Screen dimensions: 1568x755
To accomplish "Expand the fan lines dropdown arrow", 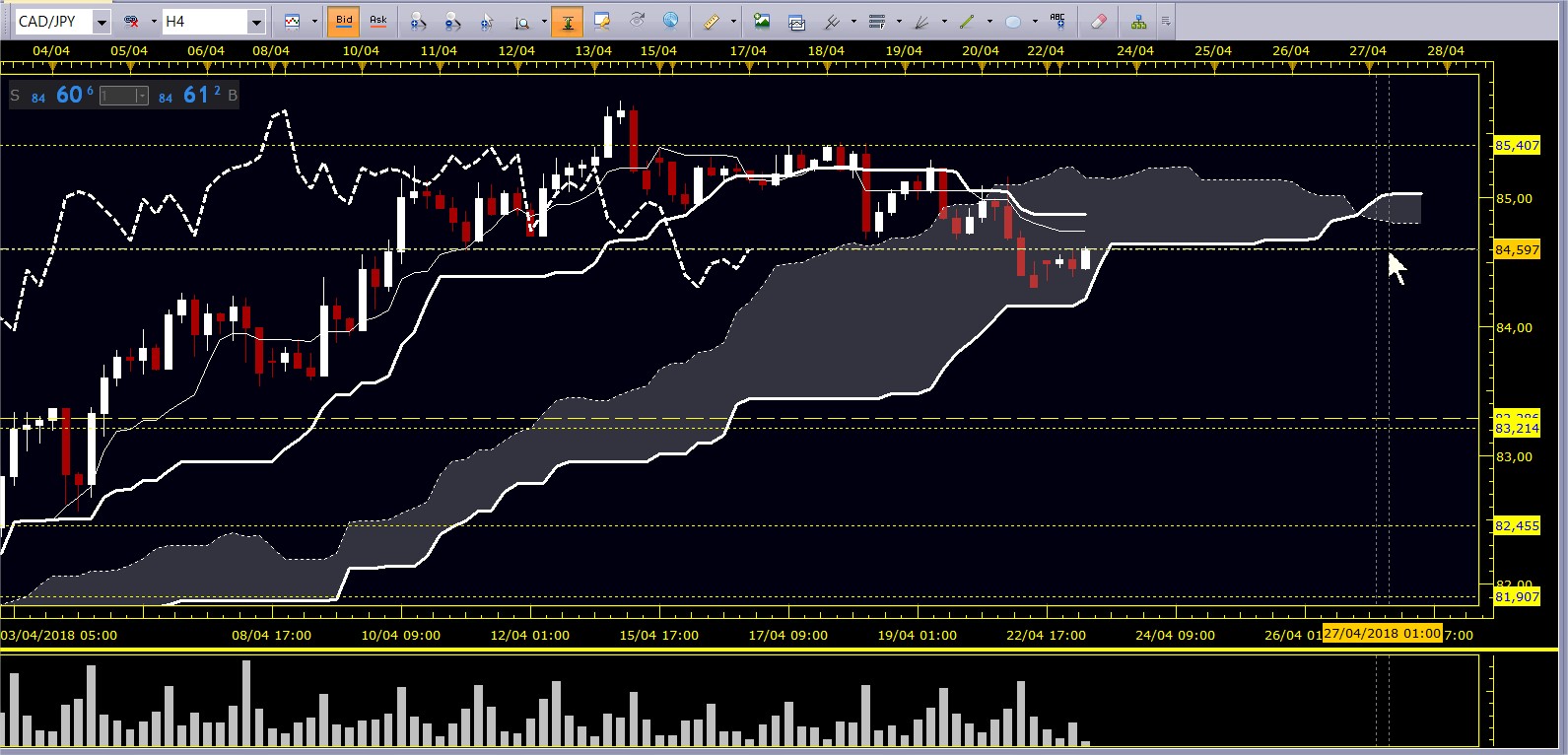I will pyautogui.click(x=944, y=21).
